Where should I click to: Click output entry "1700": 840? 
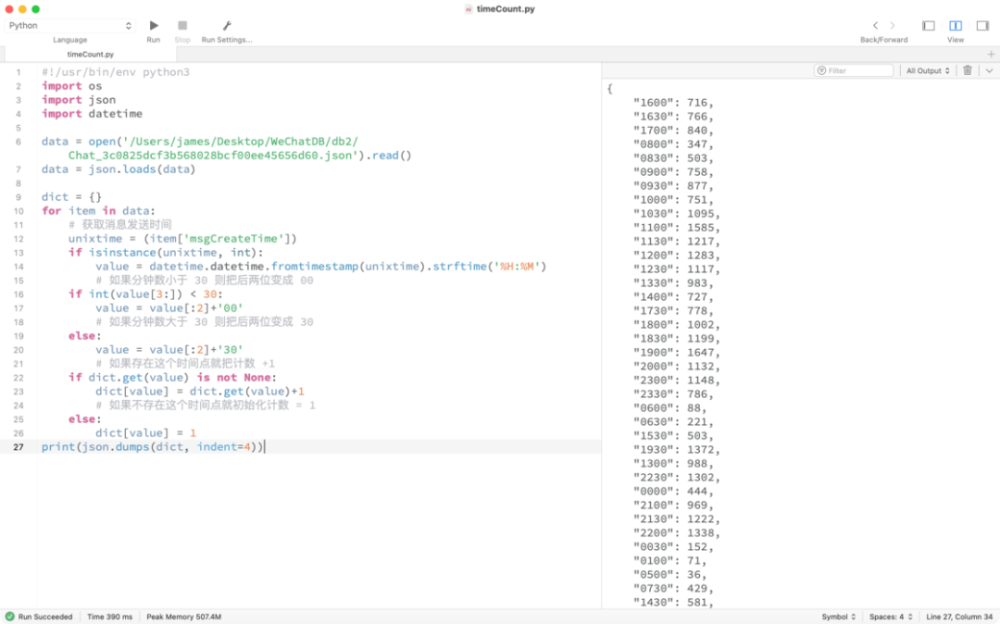coord(673,130)
